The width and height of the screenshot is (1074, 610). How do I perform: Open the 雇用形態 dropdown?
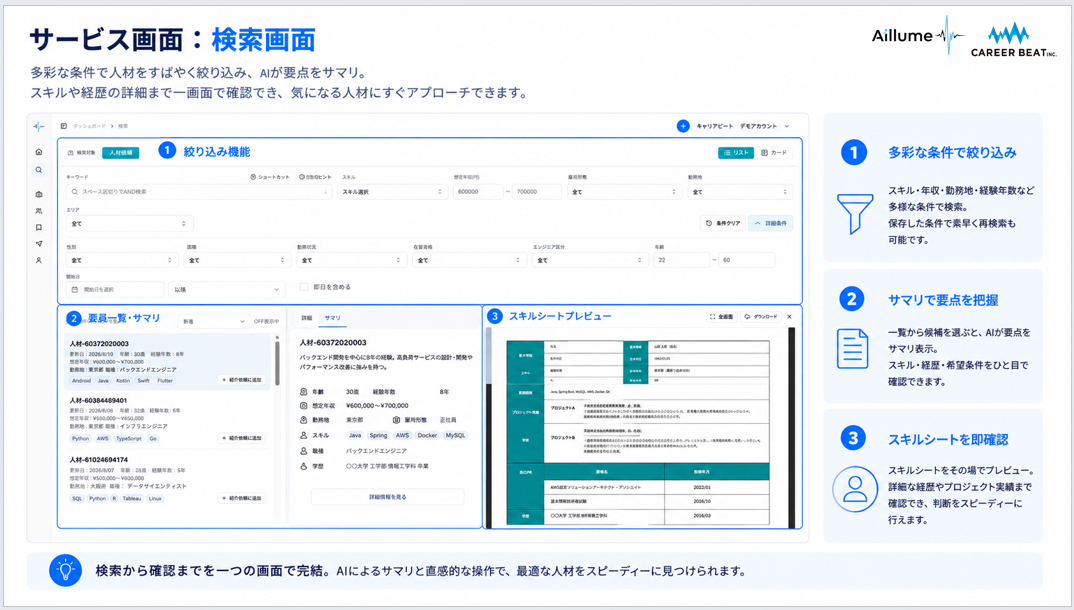click(x=624, y=192)
